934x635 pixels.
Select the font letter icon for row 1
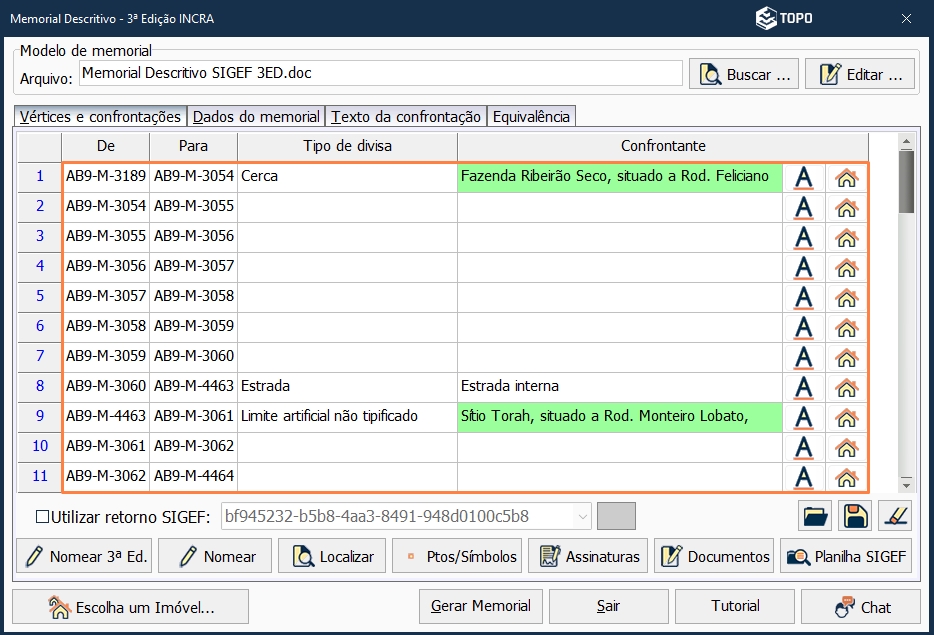(803, 179)
